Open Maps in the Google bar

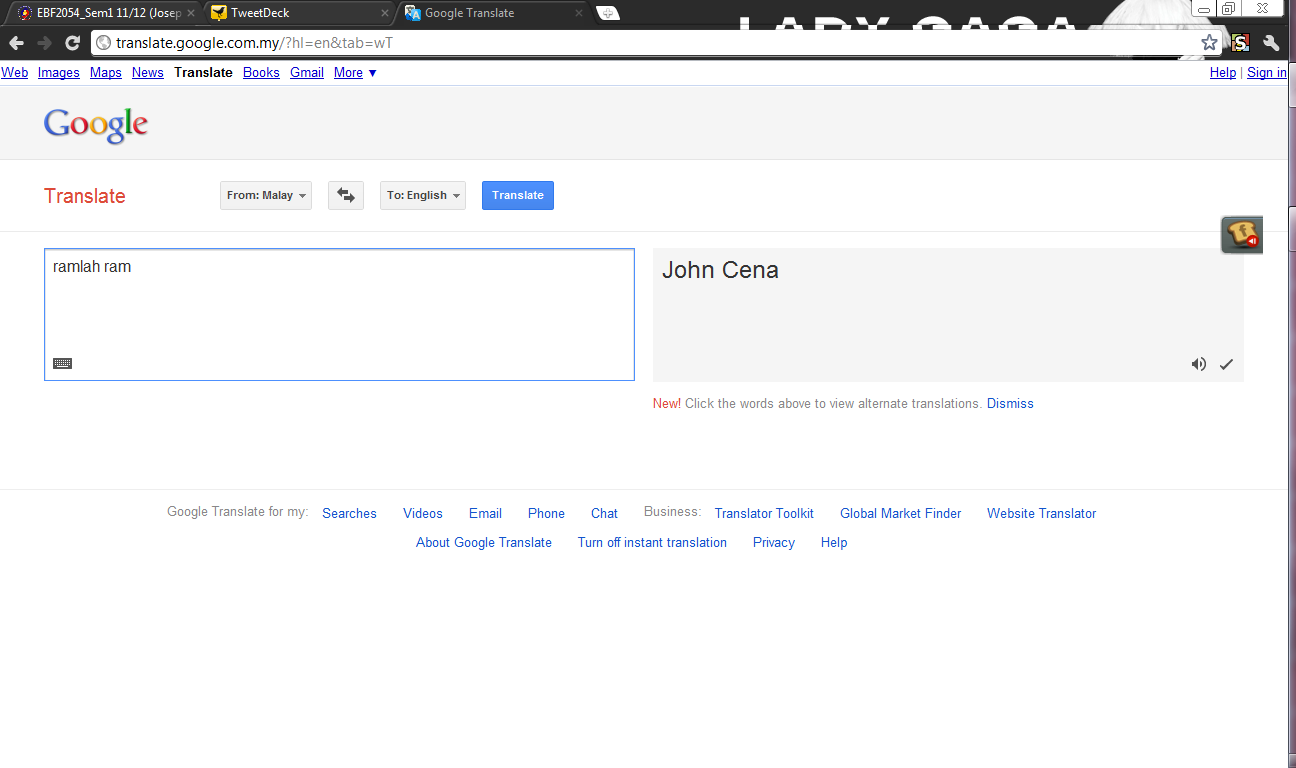tap(106, 72)
